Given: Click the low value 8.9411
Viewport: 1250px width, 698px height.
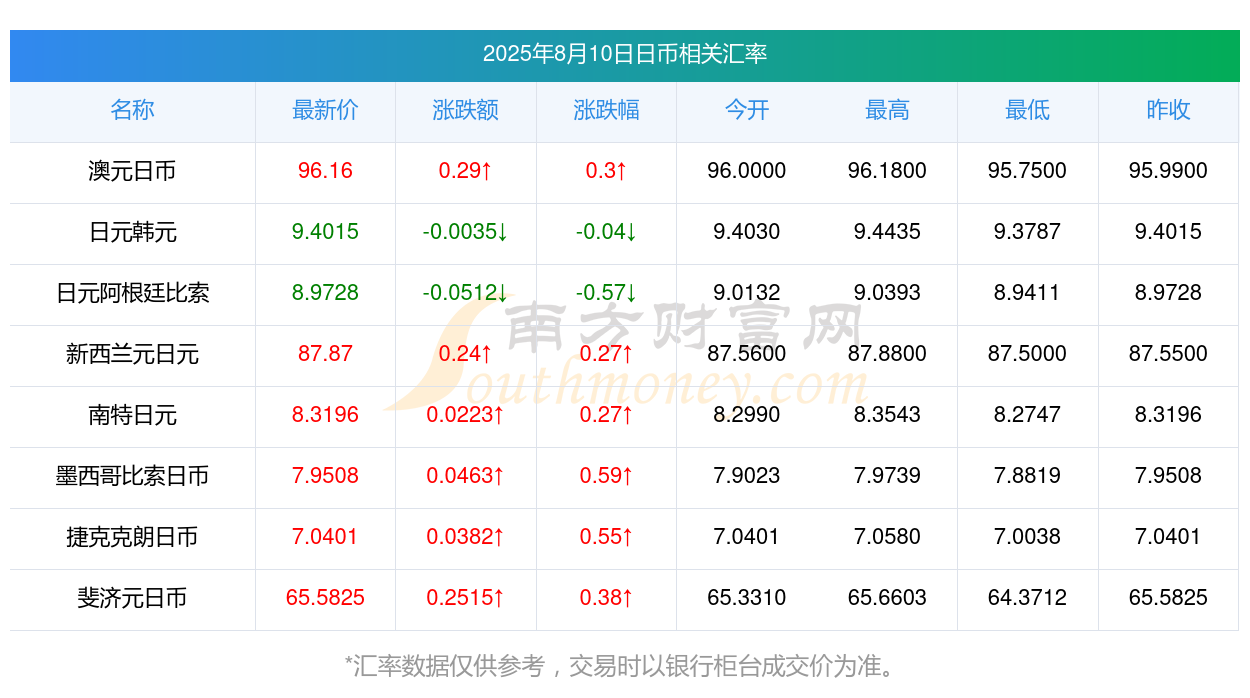Looking at the screenshot, I should click(1028, 293).
